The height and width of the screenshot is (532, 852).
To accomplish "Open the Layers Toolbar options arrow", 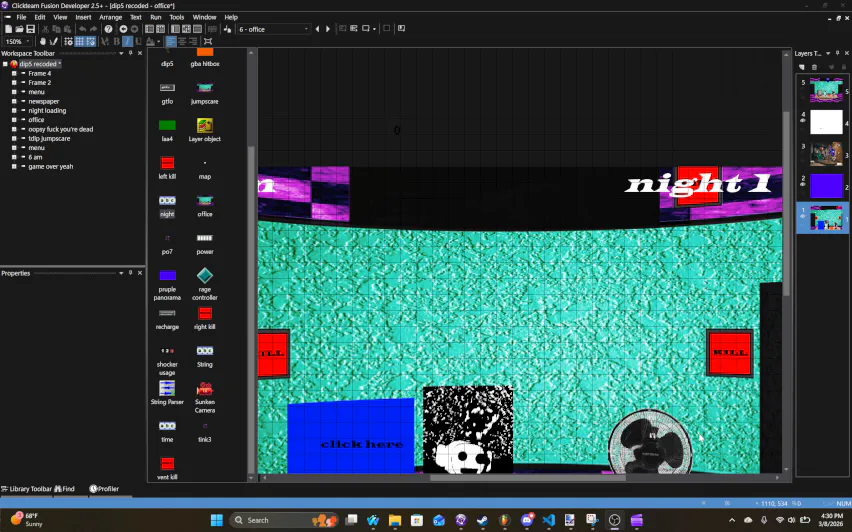I will coord(828,53).
